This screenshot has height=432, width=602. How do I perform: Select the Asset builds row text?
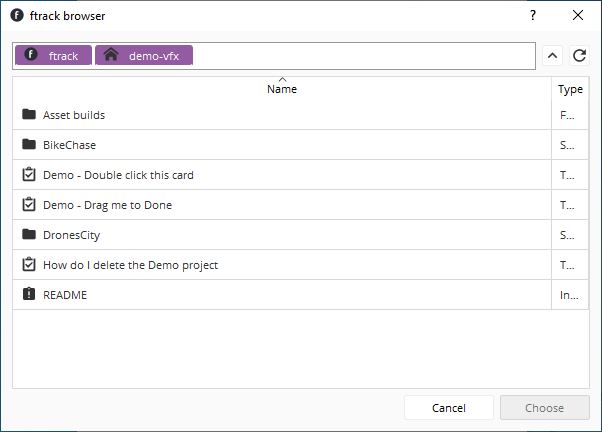tap(74, 115)
